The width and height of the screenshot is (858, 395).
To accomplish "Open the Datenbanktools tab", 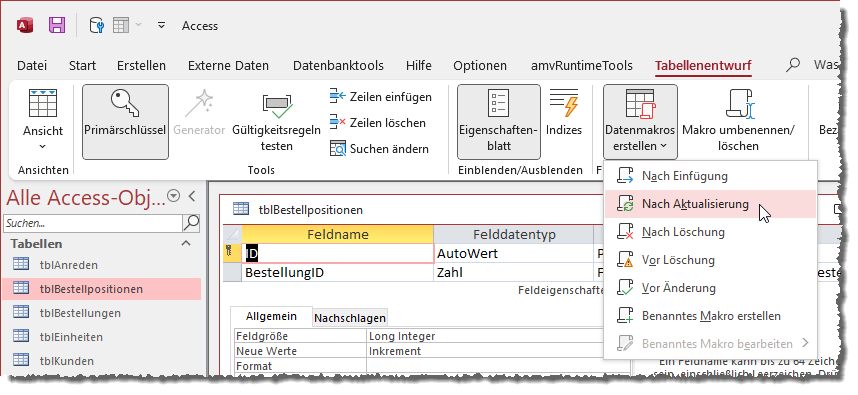I will pyautogui.click(x=338, y=66).
